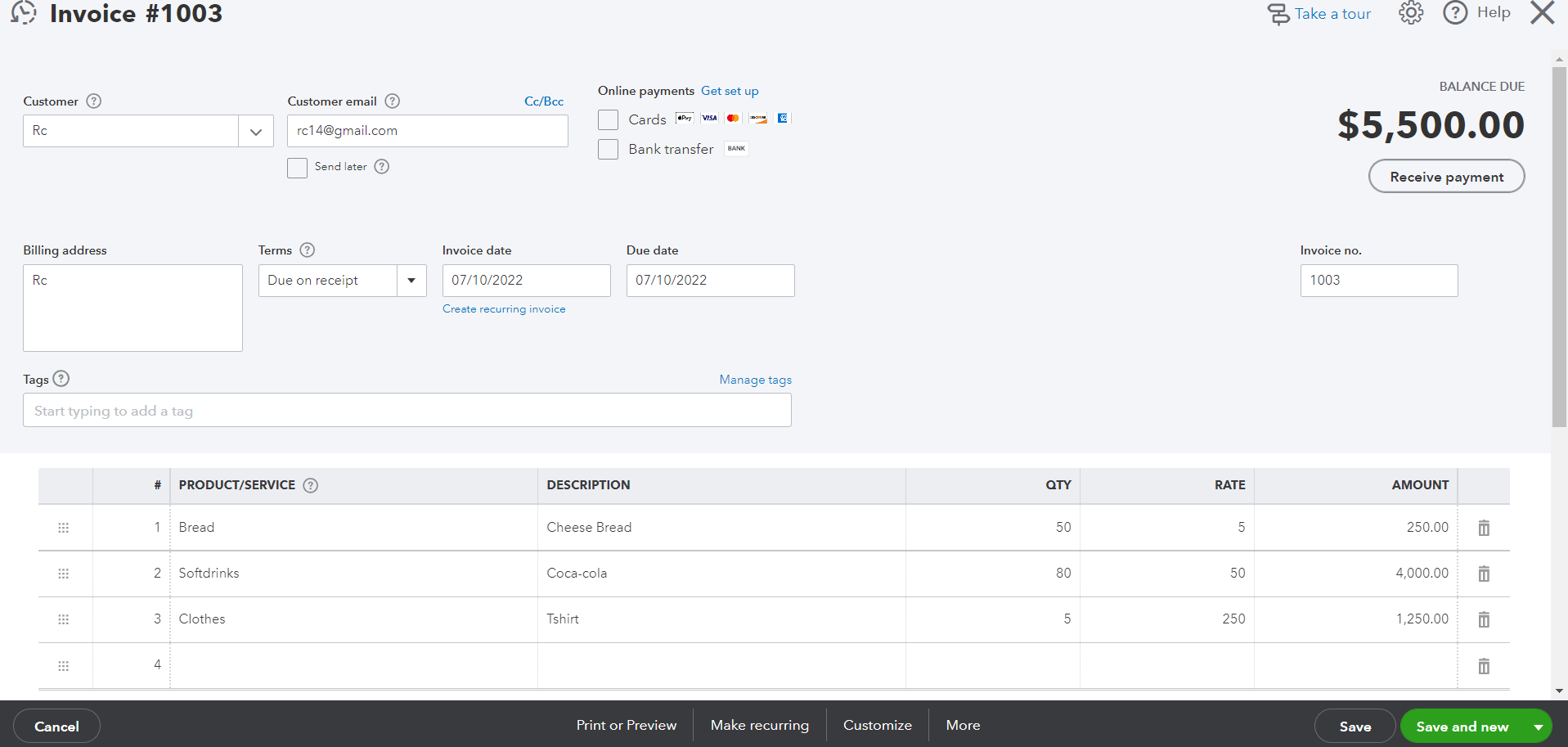Expand the Save and new dropdown arrow
The width and height of the screenshot is (1568, 747).
pos(1538,727)
